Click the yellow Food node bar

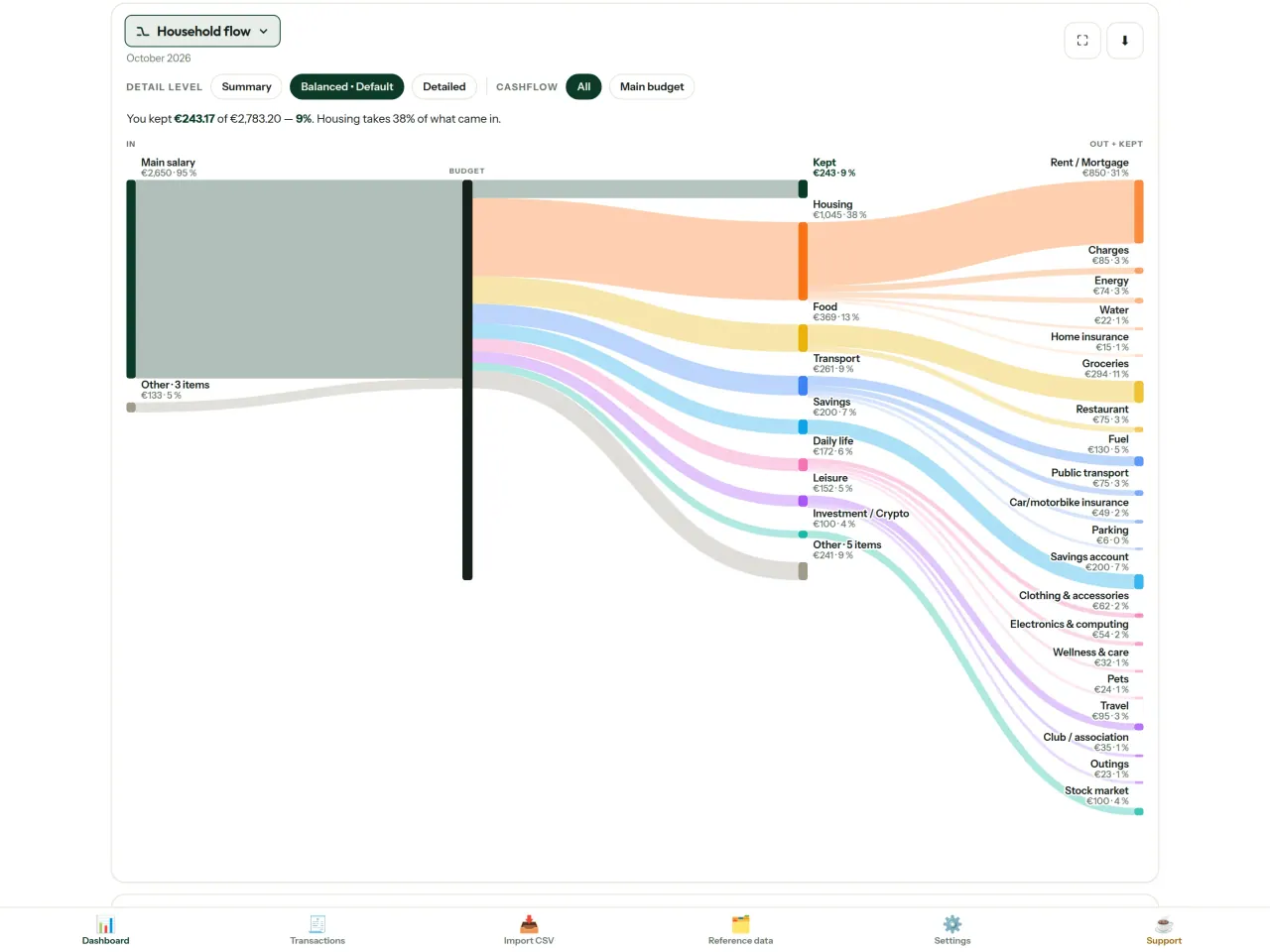pyautogui.click(x=803, y=338)
